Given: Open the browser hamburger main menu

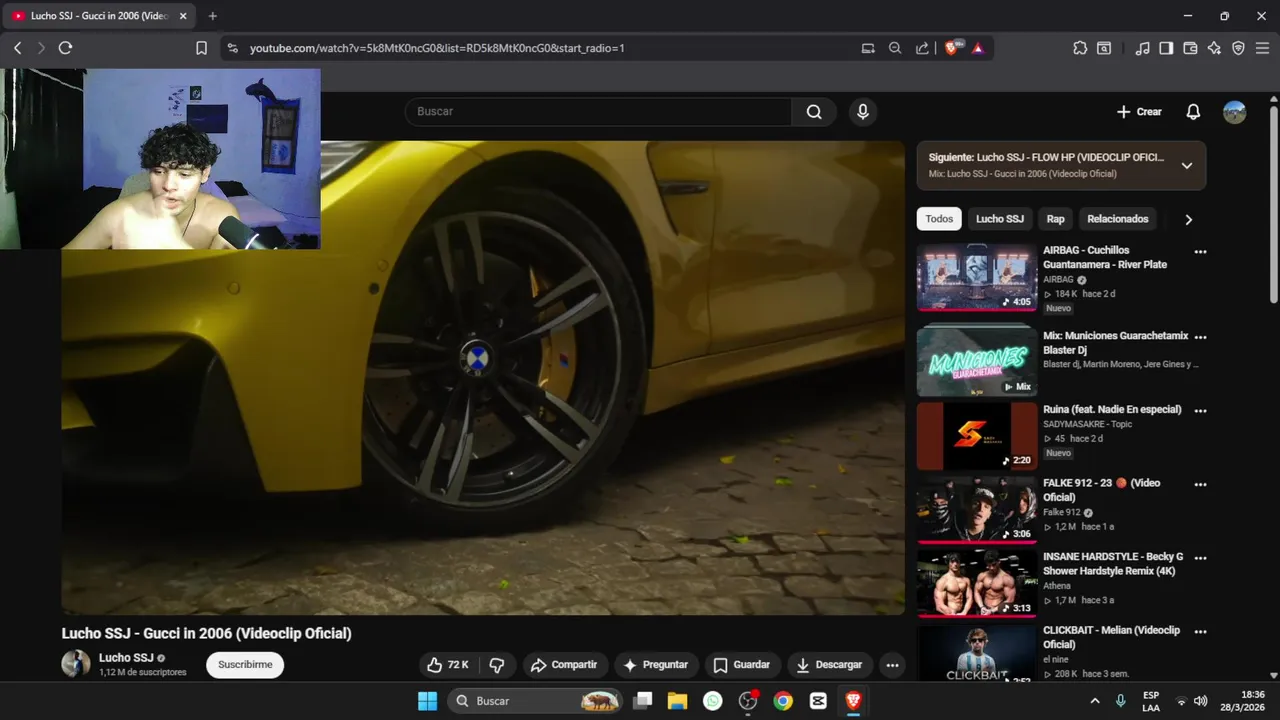Looking at the screenshot, I should tap(1263, 48).
